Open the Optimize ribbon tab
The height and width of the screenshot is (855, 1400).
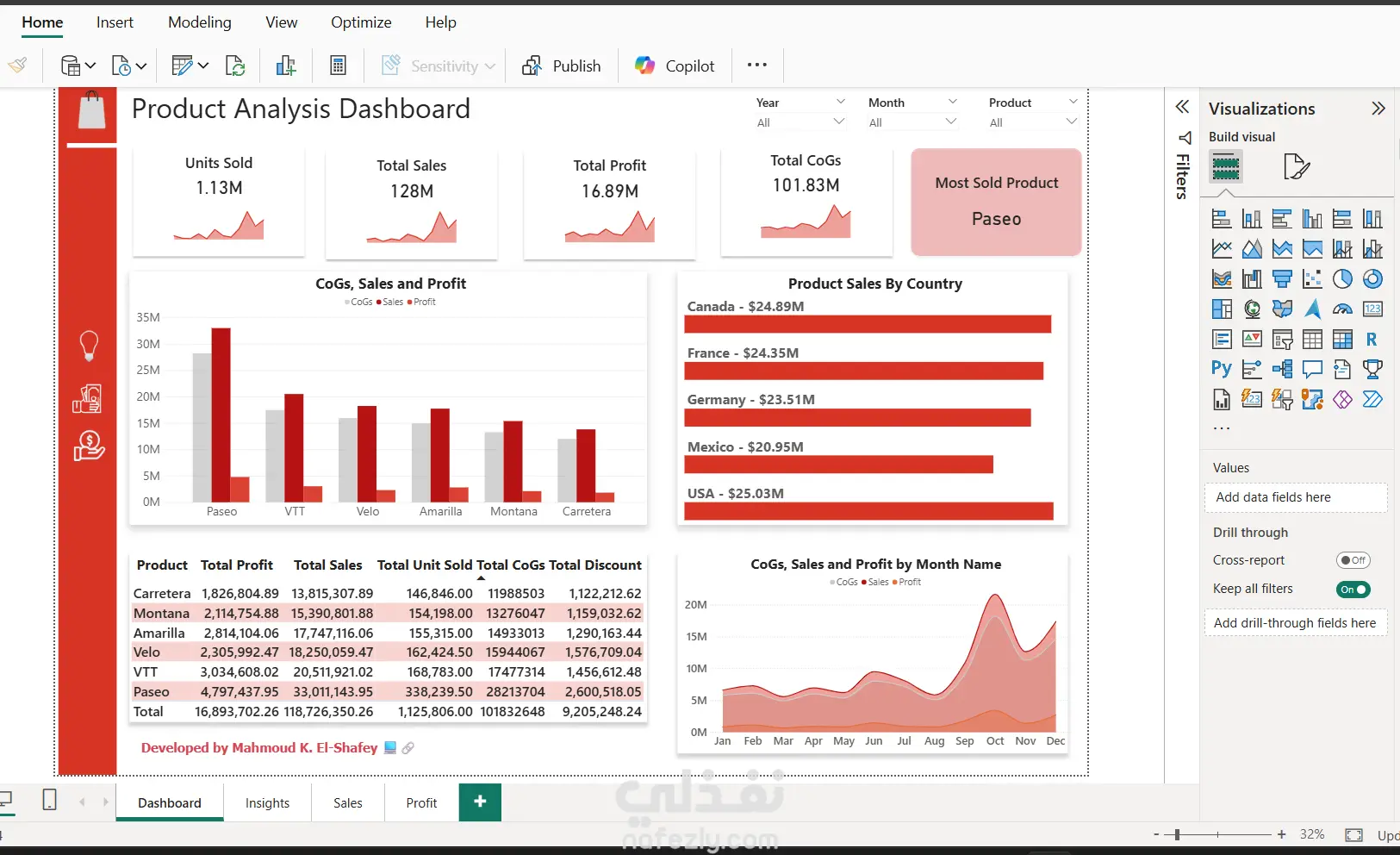(x=361, y=22)
